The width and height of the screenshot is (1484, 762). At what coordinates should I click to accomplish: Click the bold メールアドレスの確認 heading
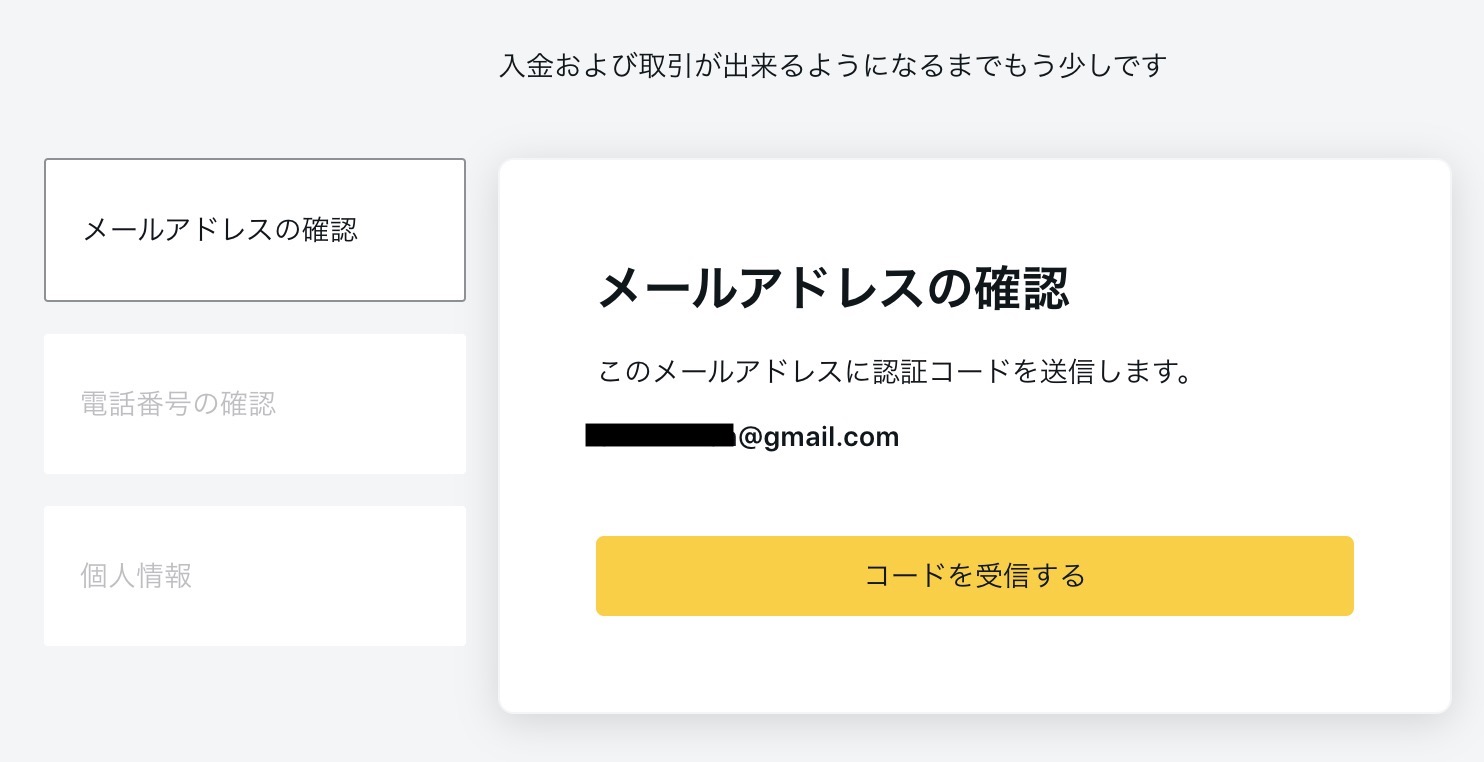833,290
